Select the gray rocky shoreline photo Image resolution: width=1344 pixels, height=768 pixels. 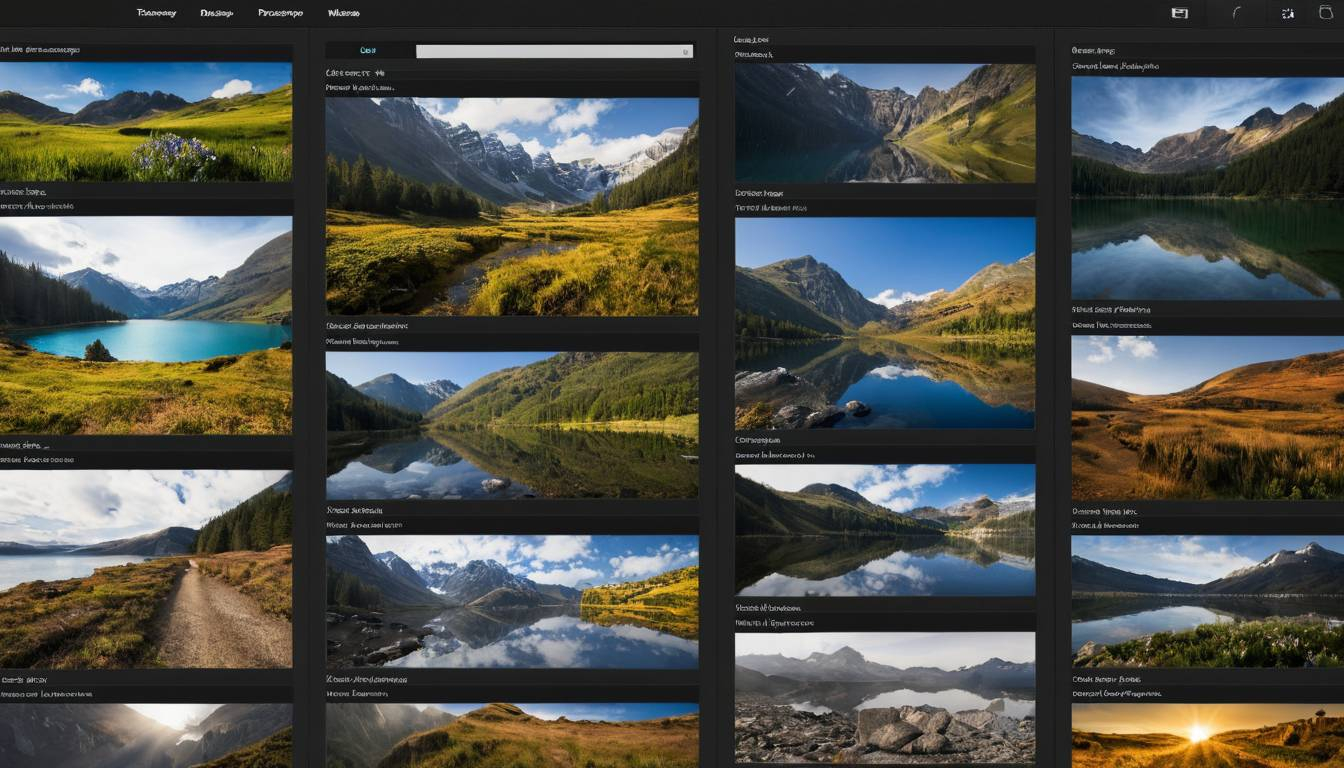[885, 697]
